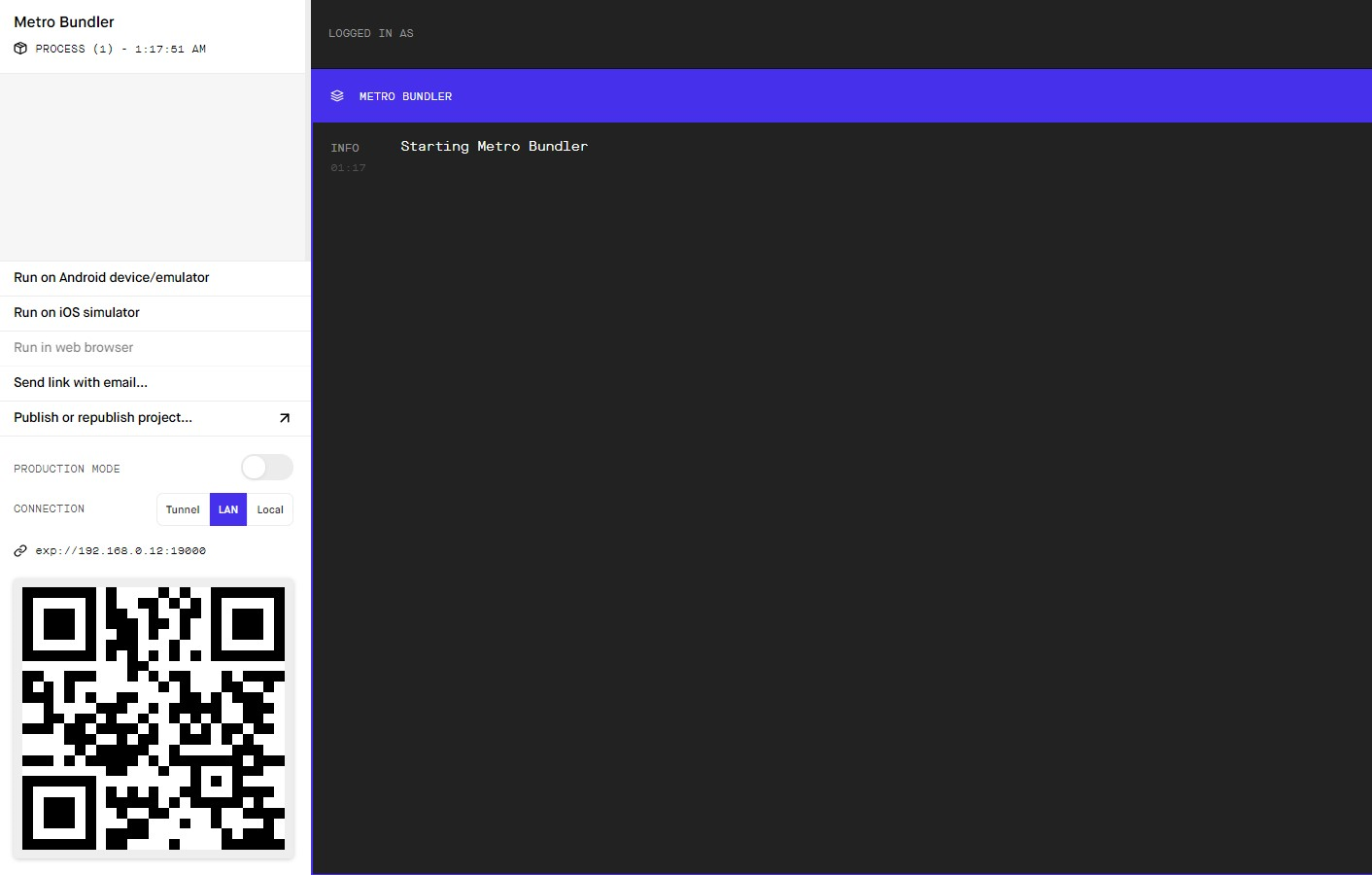Select LAN connection type
Viewport: 1372px width, 875px height.
tap(228, 509)
